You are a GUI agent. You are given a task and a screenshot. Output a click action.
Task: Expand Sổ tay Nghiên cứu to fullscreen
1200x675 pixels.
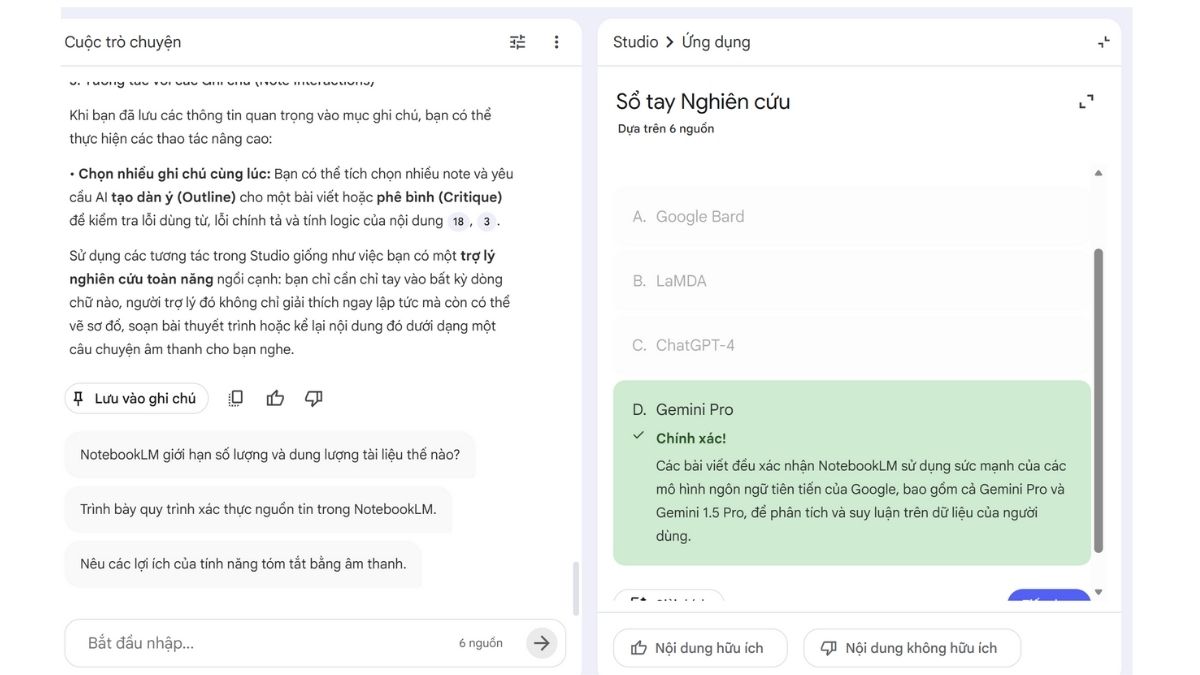[1086, 102]
